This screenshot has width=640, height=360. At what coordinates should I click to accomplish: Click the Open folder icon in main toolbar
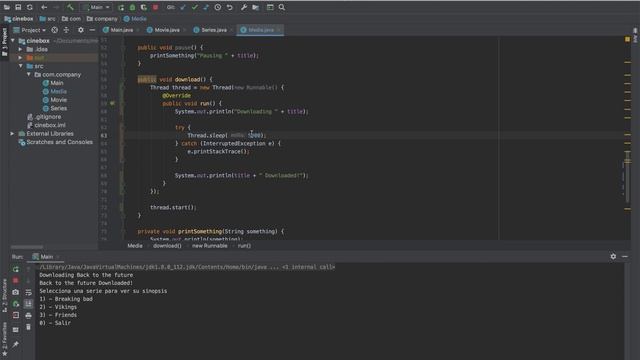coord(7,7)
